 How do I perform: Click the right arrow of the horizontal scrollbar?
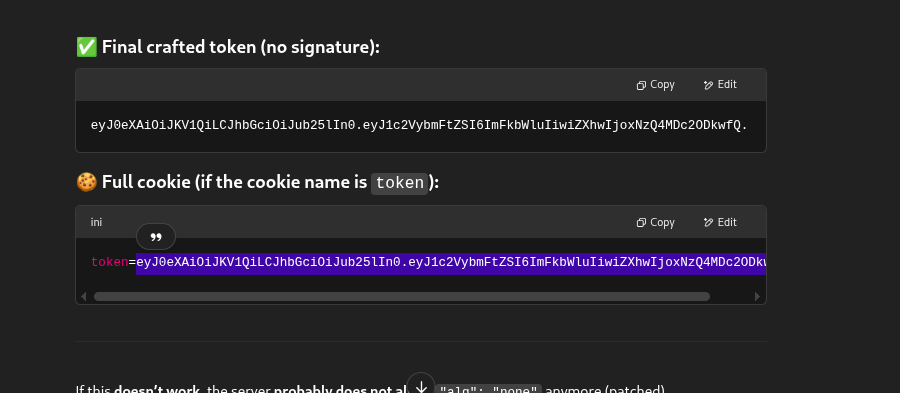click(x=757, y=297)
